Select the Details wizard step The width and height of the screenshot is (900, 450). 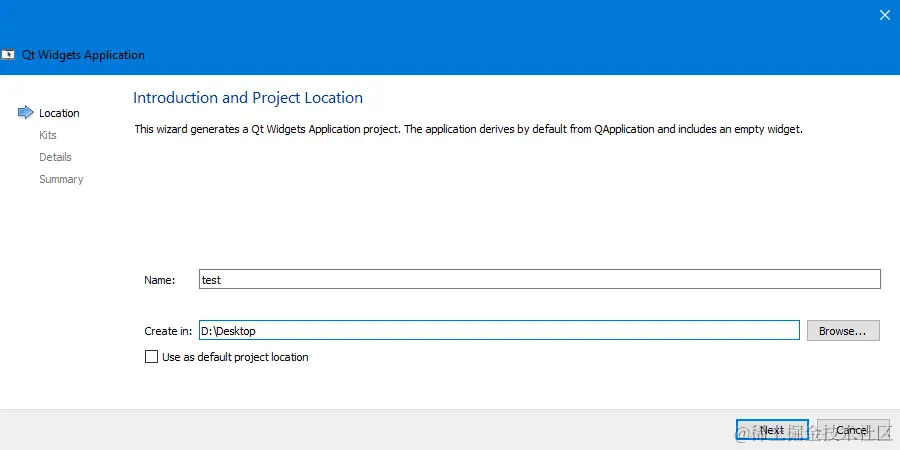pyautogui.click(x=55, y=157)
